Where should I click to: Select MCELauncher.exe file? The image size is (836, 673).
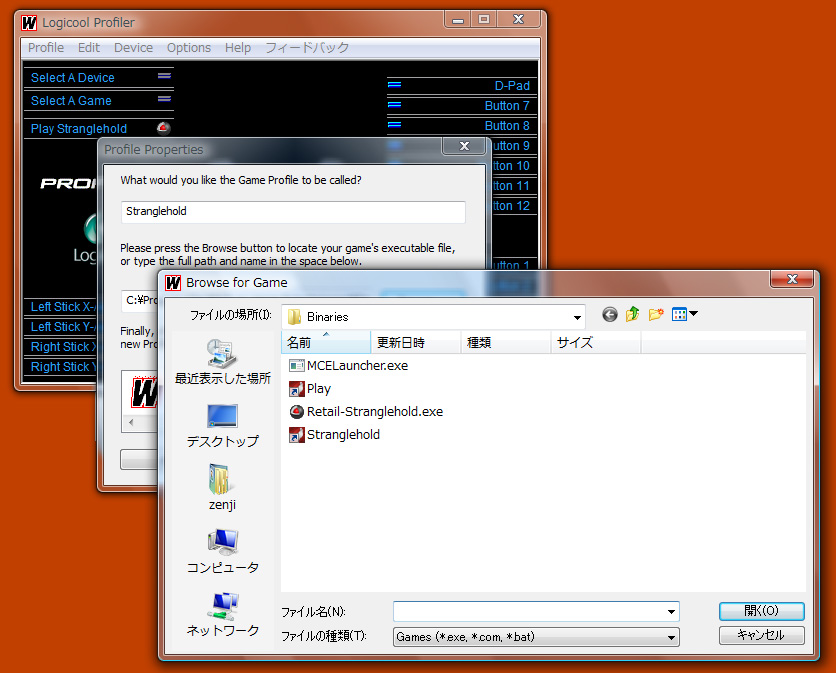click(x=348, y=365)
